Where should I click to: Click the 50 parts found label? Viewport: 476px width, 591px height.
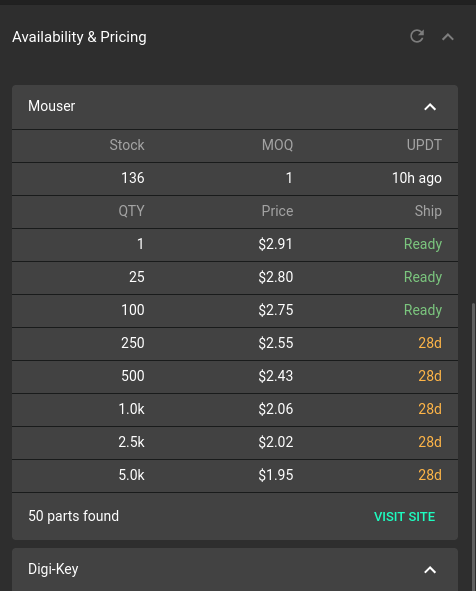pyautogui.click(x=73, y=516)
